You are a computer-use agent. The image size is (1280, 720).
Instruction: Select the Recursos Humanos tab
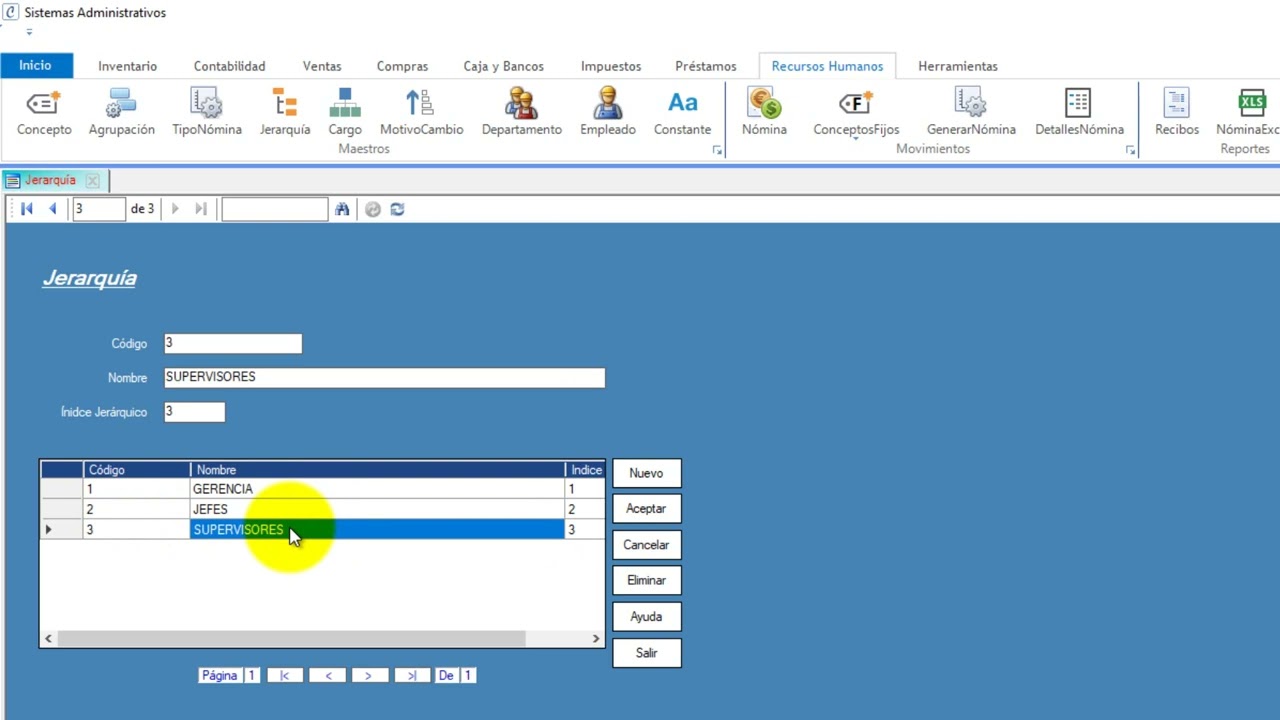[827, 66]
